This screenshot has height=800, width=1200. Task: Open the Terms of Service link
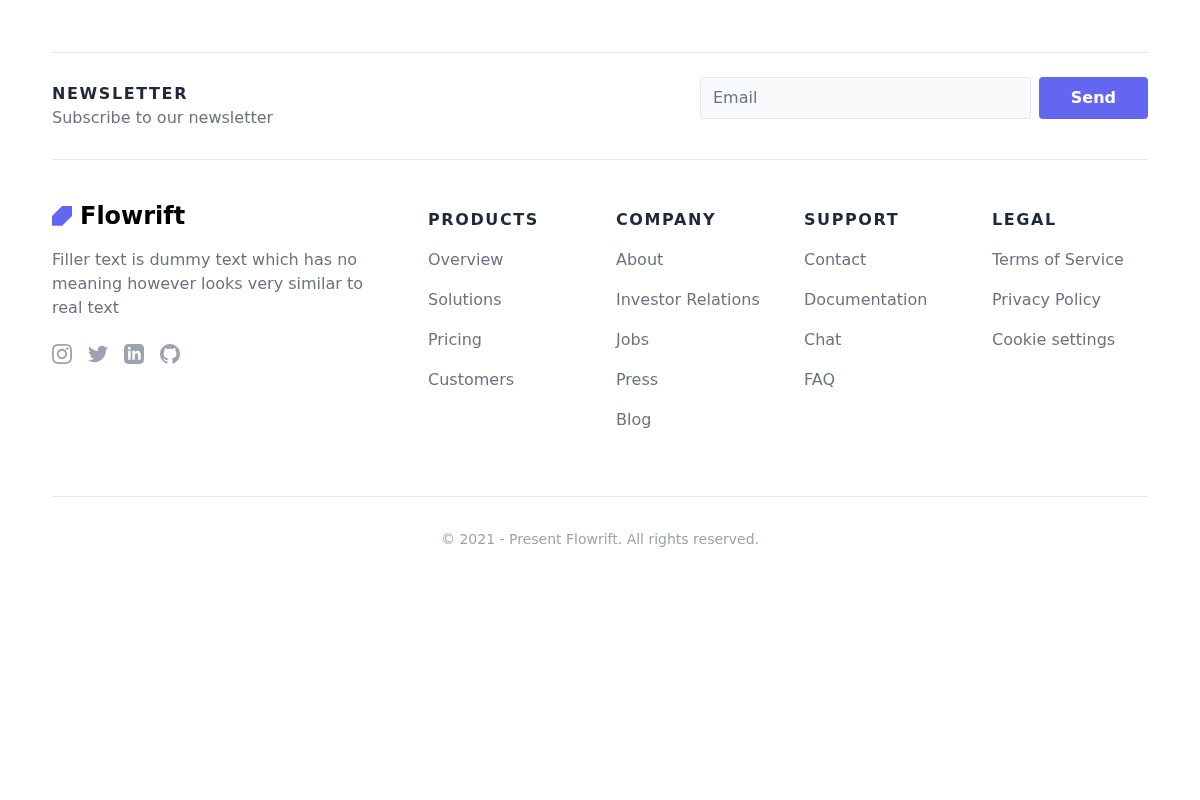(1057, 259)
